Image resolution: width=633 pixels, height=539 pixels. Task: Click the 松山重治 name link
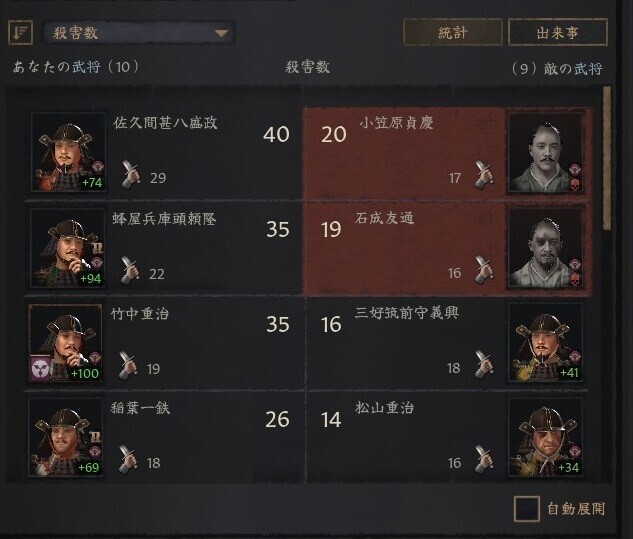[384, 408]
